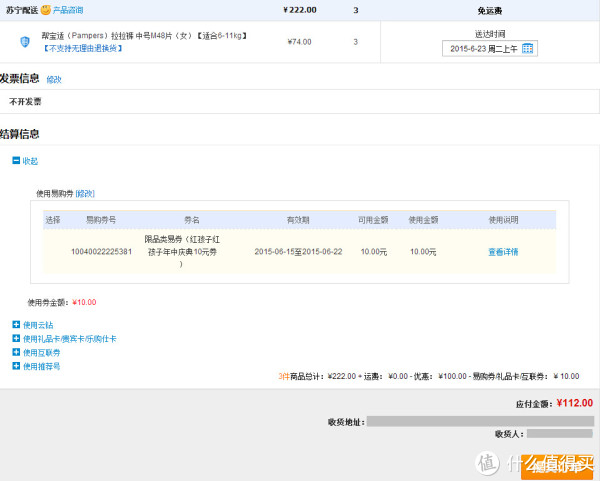Click the blue shield icon beside Pampers item

[25, 41]
